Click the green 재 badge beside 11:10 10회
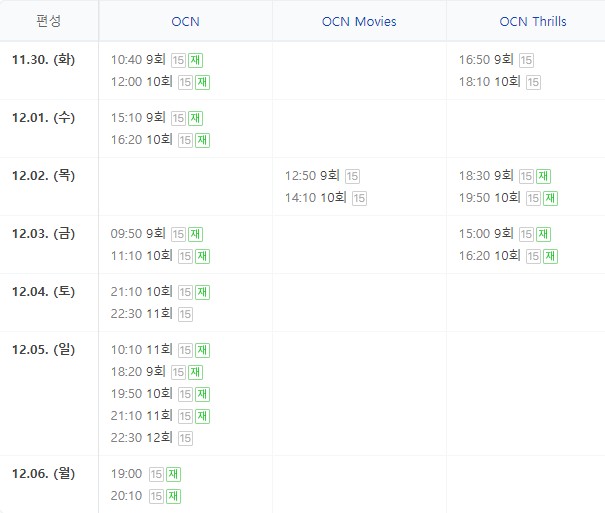605x513 pixels. pyautogui.click(x=202, y=256)
